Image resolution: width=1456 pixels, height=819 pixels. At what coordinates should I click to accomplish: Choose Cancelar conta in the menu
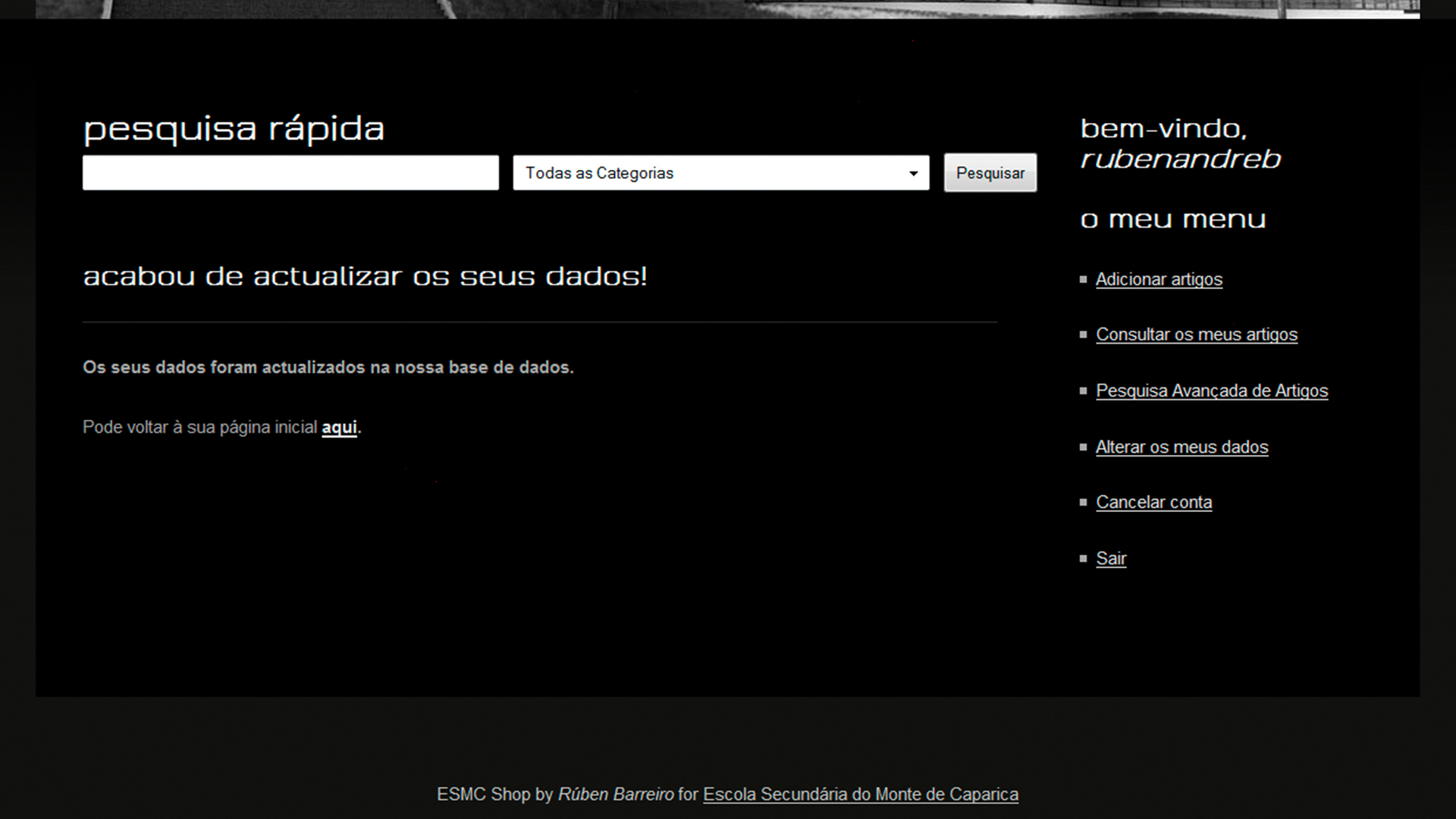[x=1153, y=503]
